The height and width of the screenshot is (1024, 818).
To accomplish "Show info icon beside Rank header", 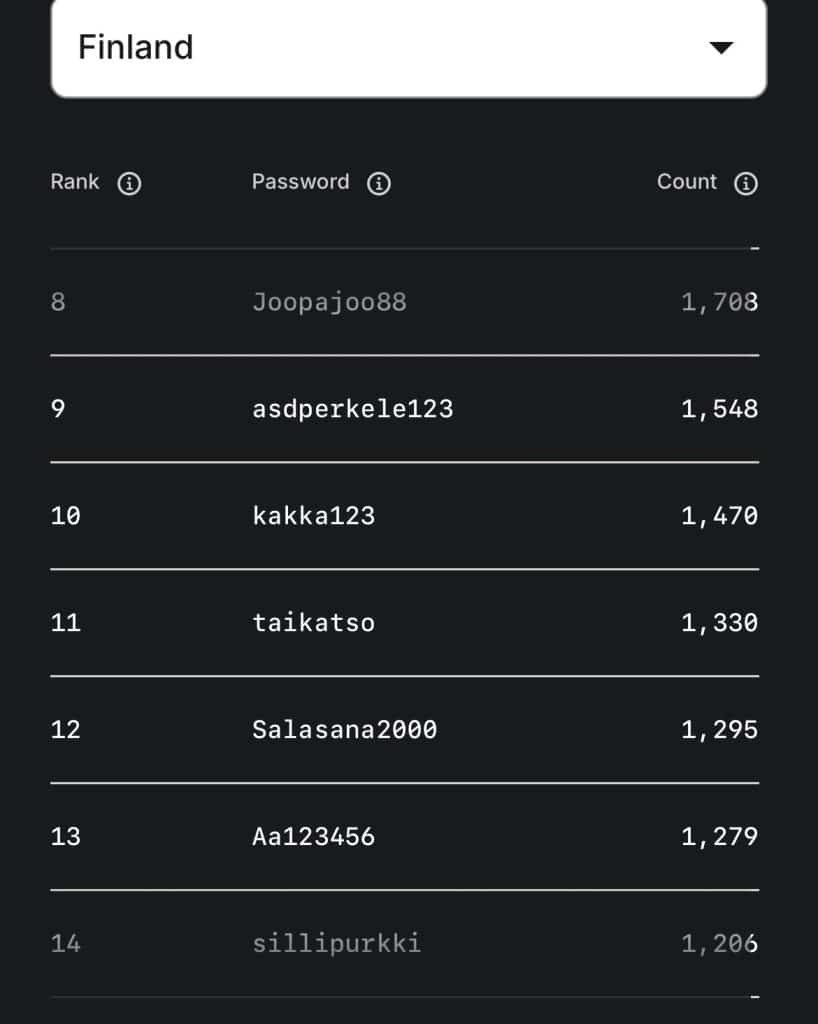I will 129,184.
